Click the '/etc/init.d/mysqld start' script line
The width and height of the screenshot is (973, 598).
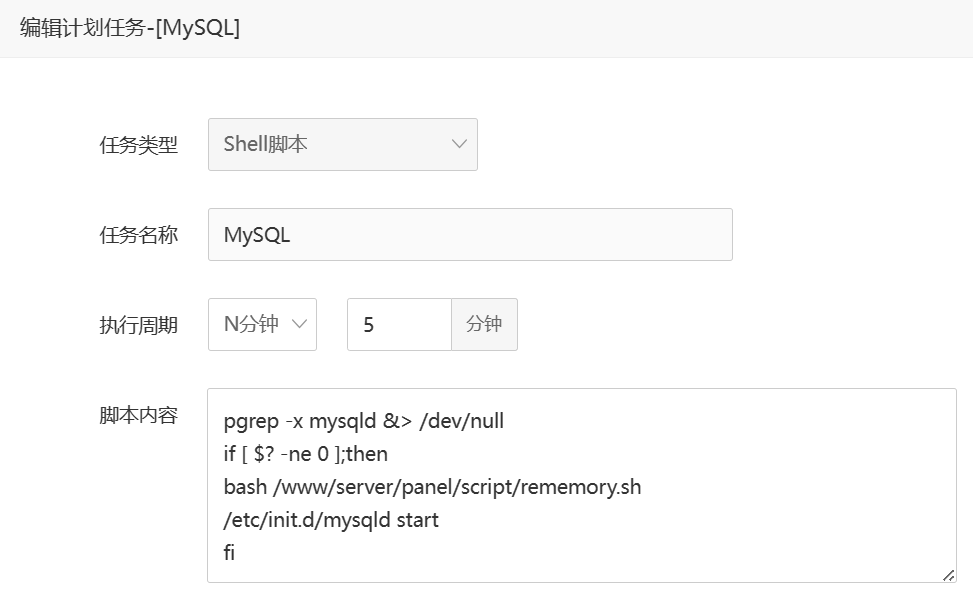coord(331,520)
